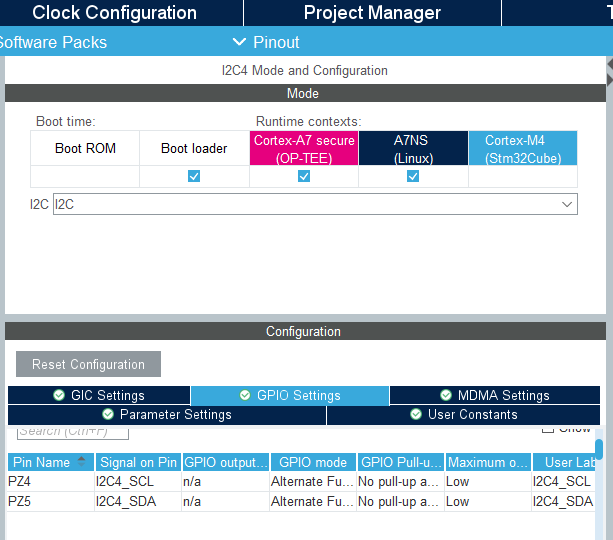The width and height of the screenshot is (613, 540).
Task: Click the table vertical scrollbar thumb
Action: (x=599, y=450)
